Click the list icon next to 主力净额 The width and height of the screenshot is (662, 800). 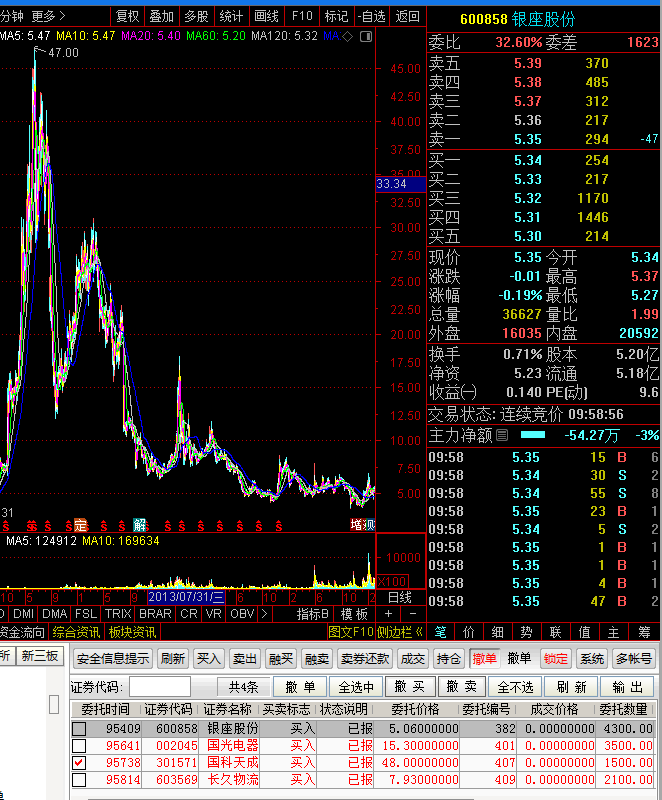click(502, 435)
